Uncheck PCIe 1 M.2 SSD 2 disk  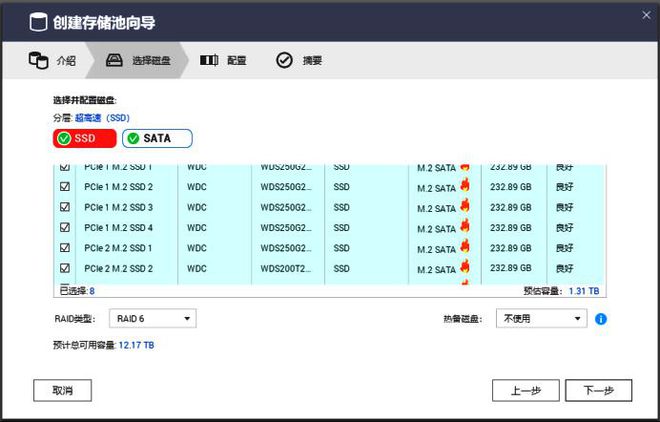click(65, 186)
